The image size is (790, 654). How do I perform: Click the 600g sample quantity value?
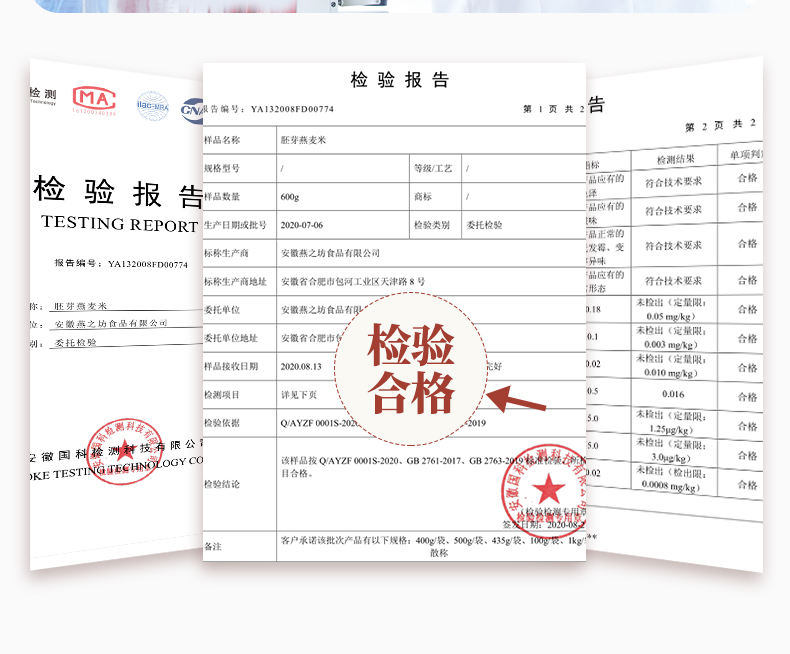click(290, 197)
